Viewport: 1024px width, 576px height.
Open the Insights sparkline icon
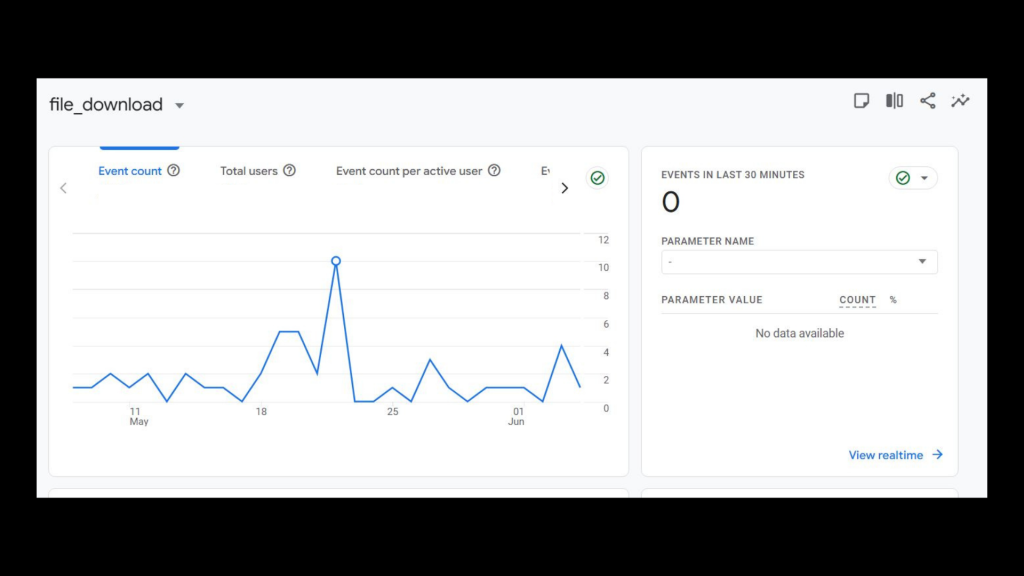pyautogui.click(x=960, y=101)
